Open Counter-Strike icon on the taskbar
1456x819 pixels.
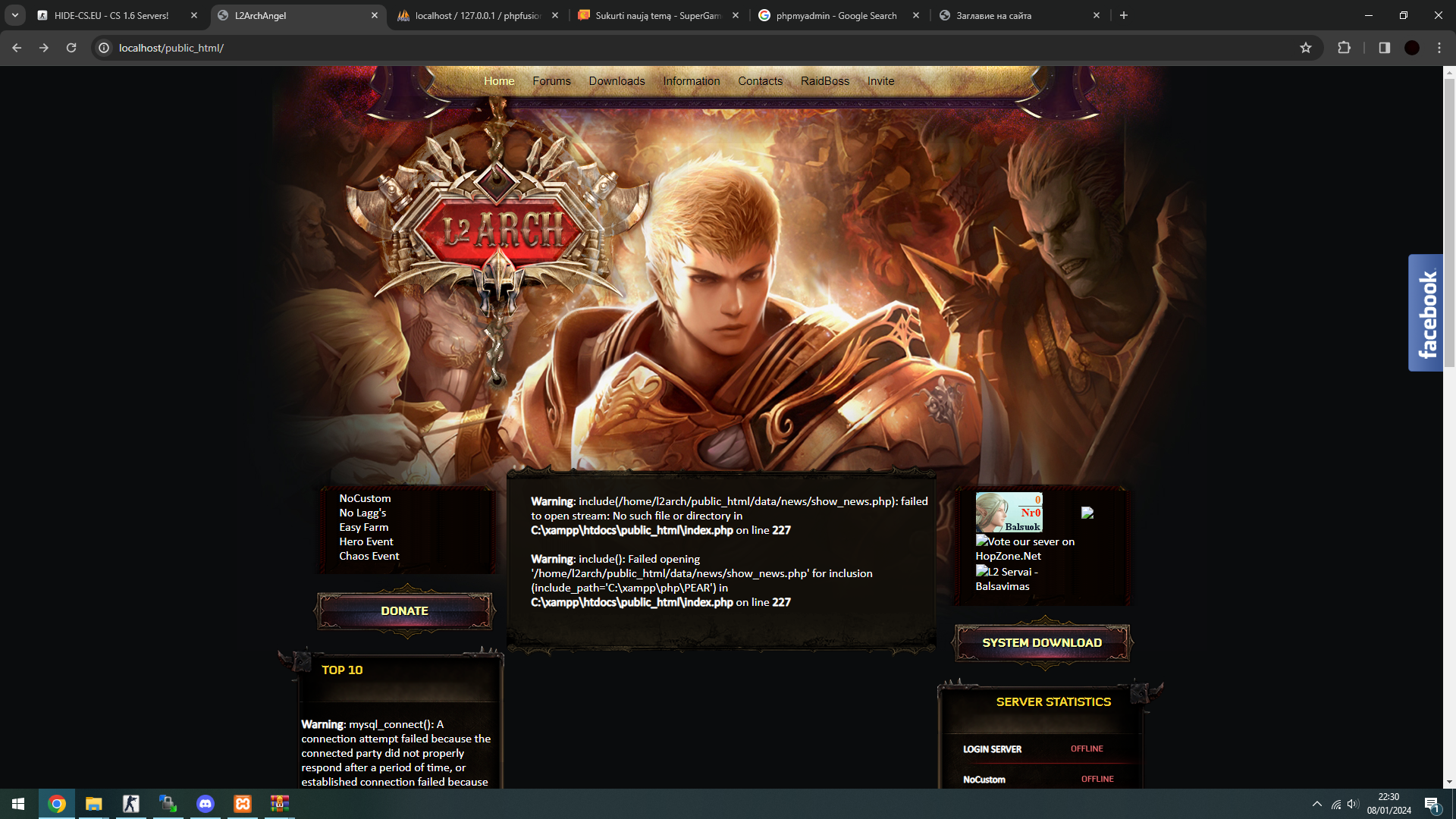click(x=131, y=804)
